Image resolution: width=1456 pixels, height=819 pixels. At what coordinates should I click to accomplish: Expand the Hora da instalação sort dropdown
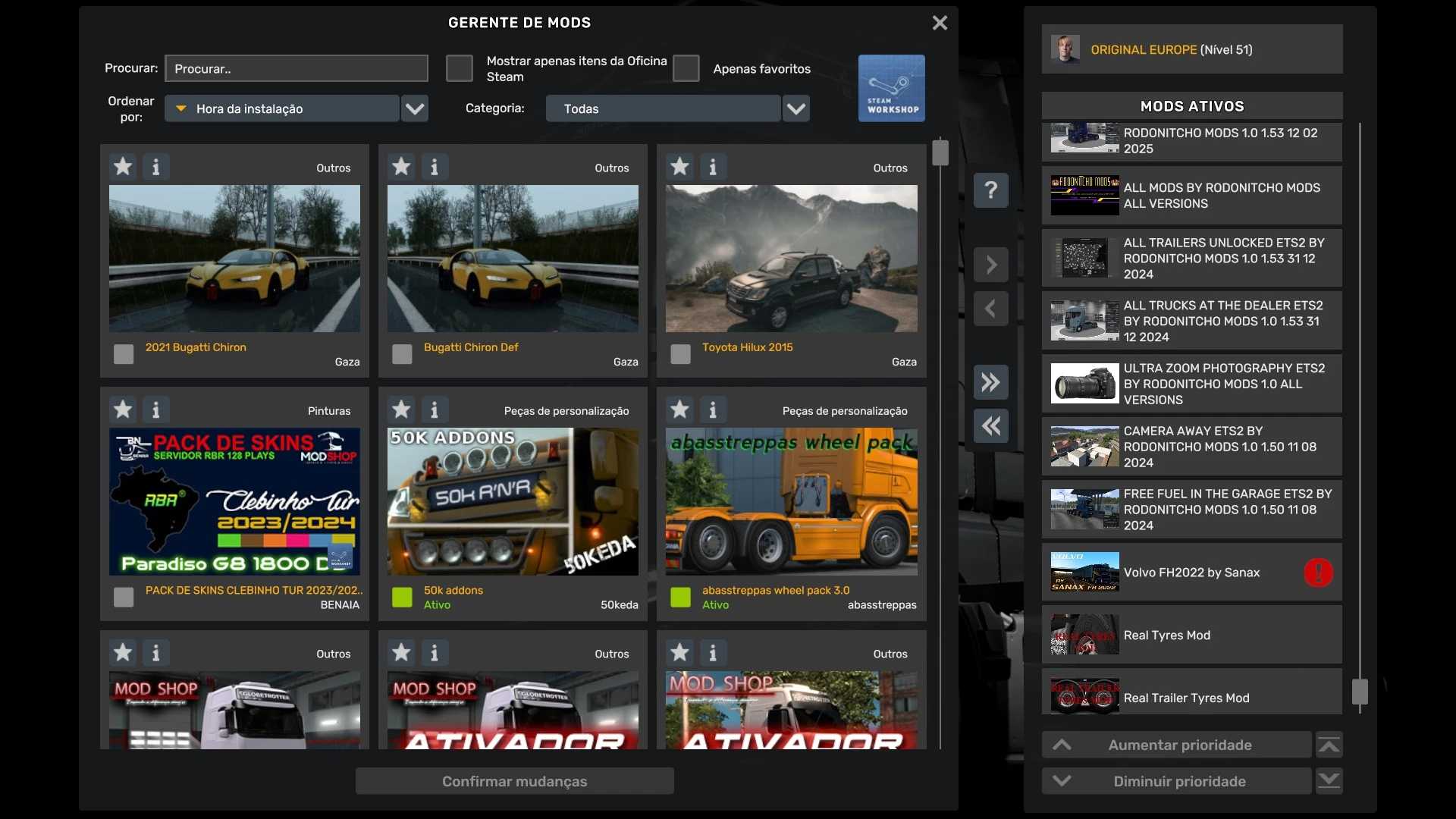pyautogui.click(x=414, y=108)
